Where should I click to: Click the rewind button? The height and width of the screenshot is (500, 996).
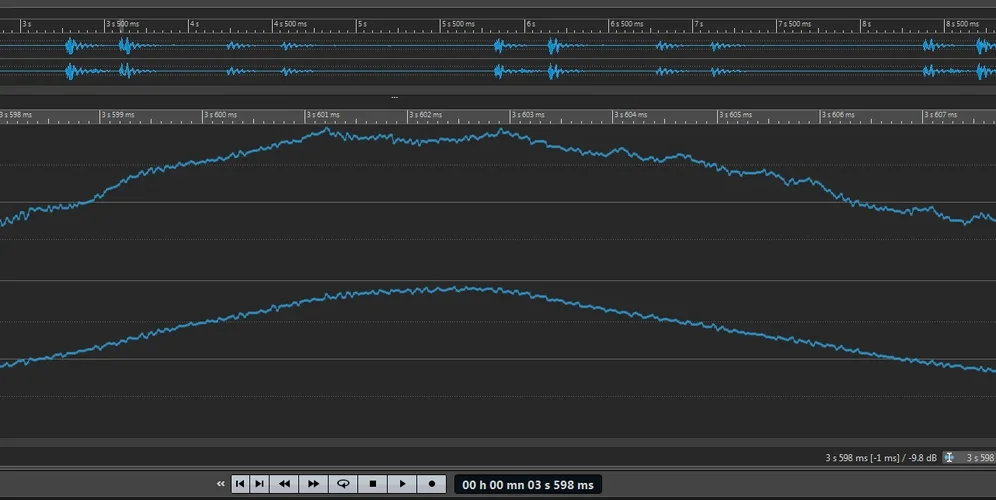click(x=284, y=484)
